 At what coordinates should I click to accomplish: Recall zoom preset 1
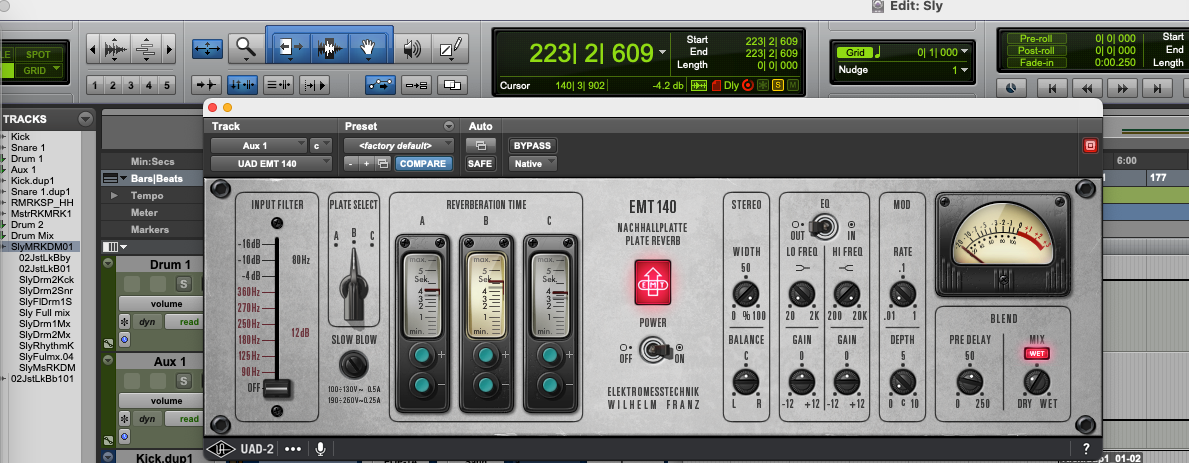pos(96,85)
